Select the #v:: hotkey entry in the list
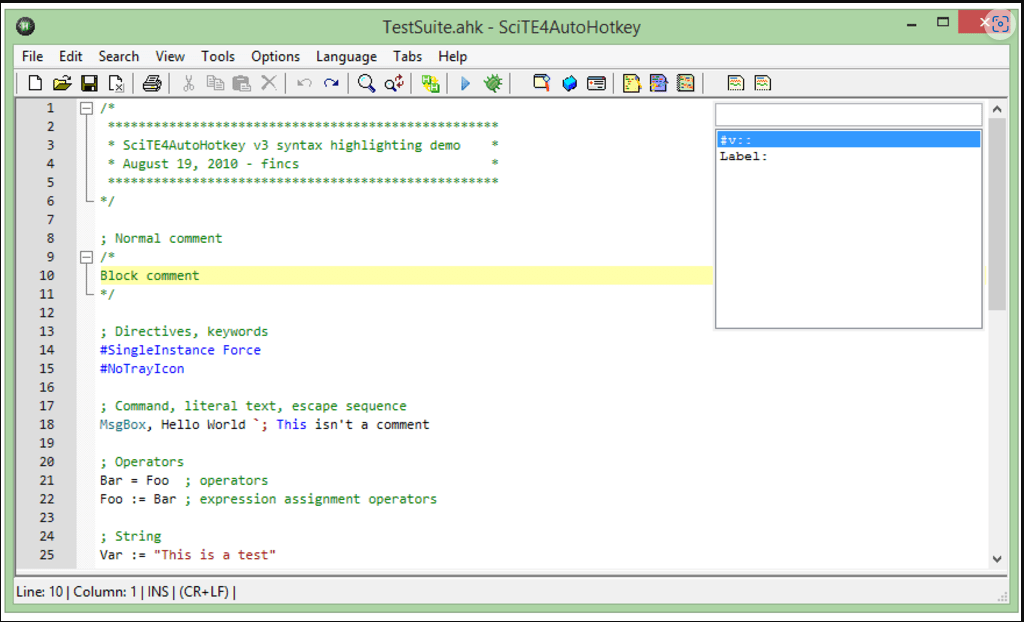Image resolution: width=1024 pixels, height=622 pixels. tap(848, 140)
